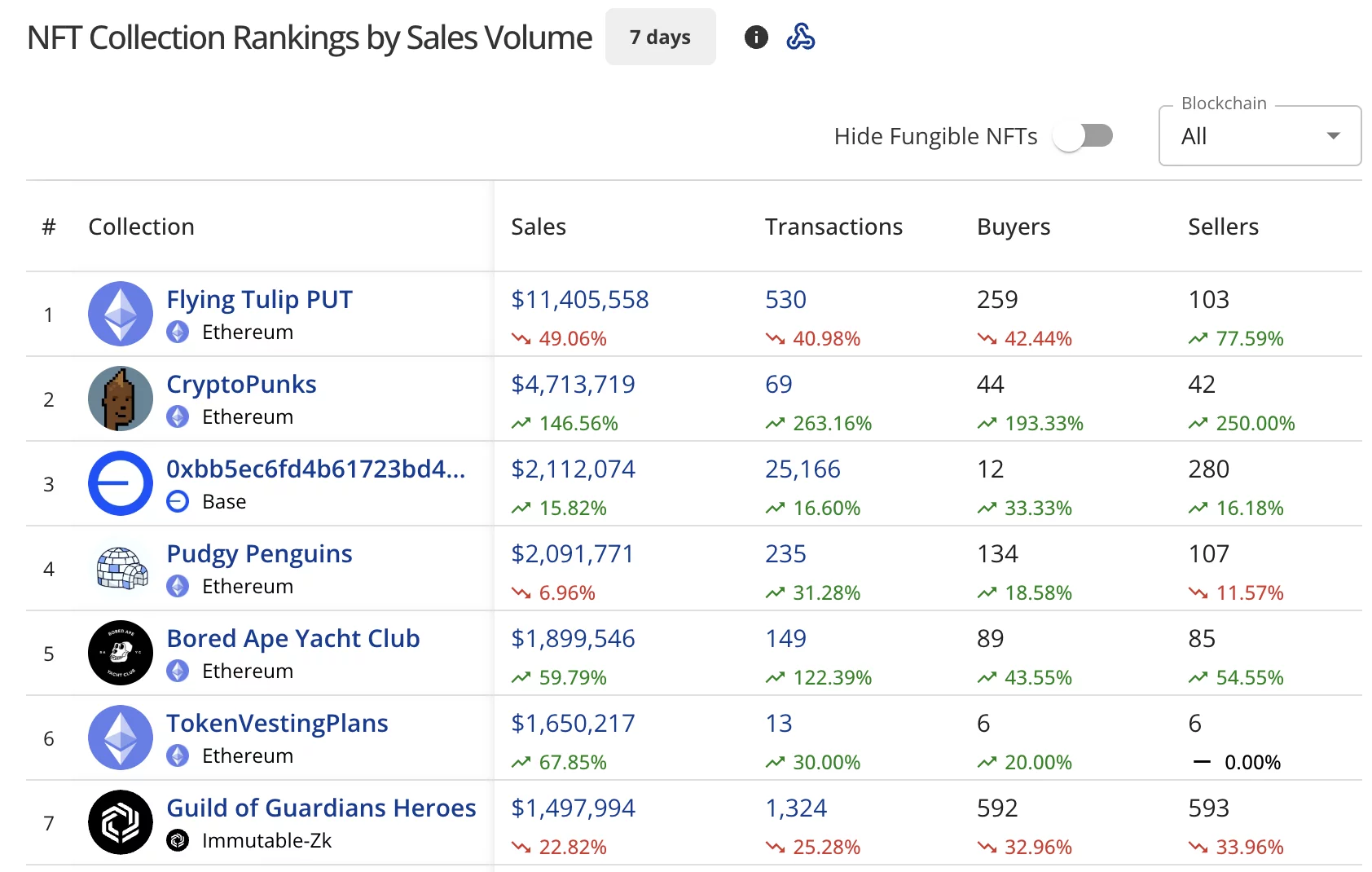Click the Guild of Guardians Heroes logo
The width and height of the screenshot is (1372, 872).
(120, 822)
